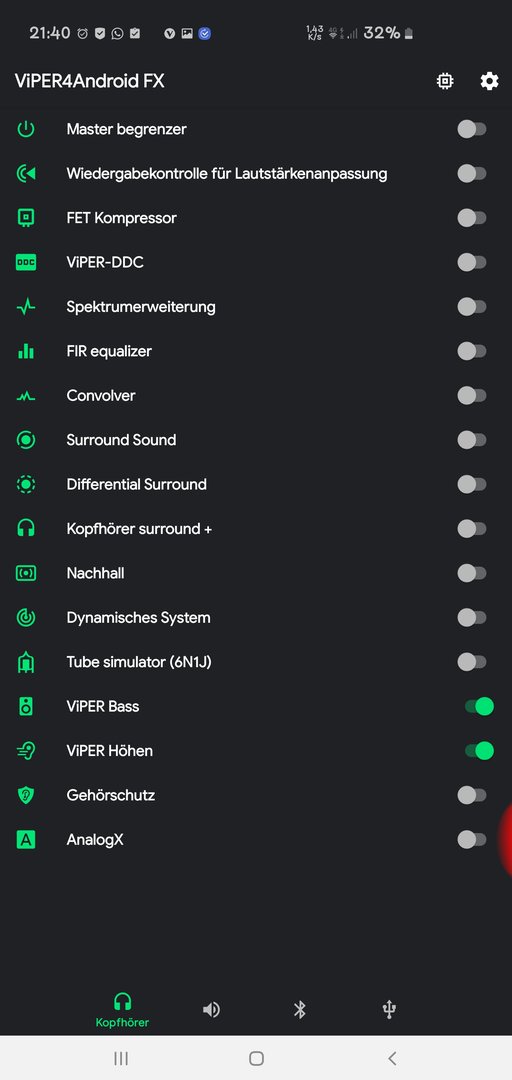The width and height of the screenshot is (512, 1080).
Task: Tap the ViPER-DDC icon
Action: (x=25, y=262)
